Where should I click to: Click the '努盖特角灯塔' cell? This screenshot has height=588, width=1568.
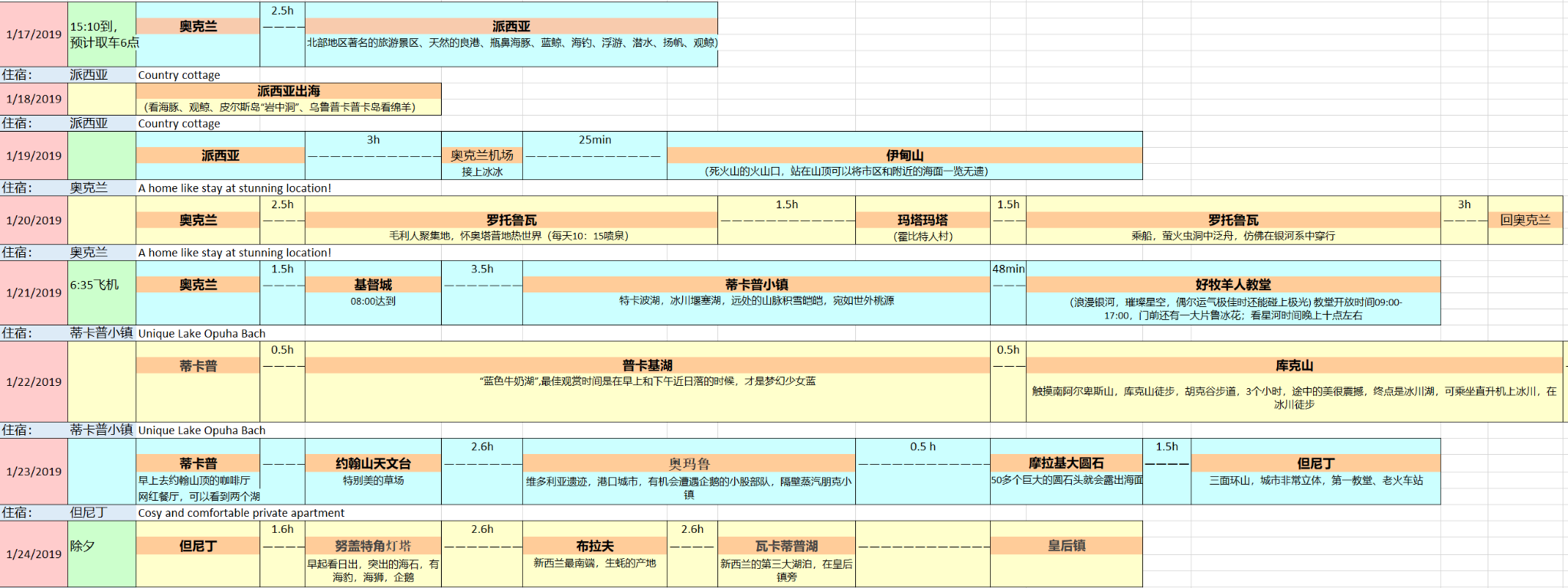coord(373,546)
